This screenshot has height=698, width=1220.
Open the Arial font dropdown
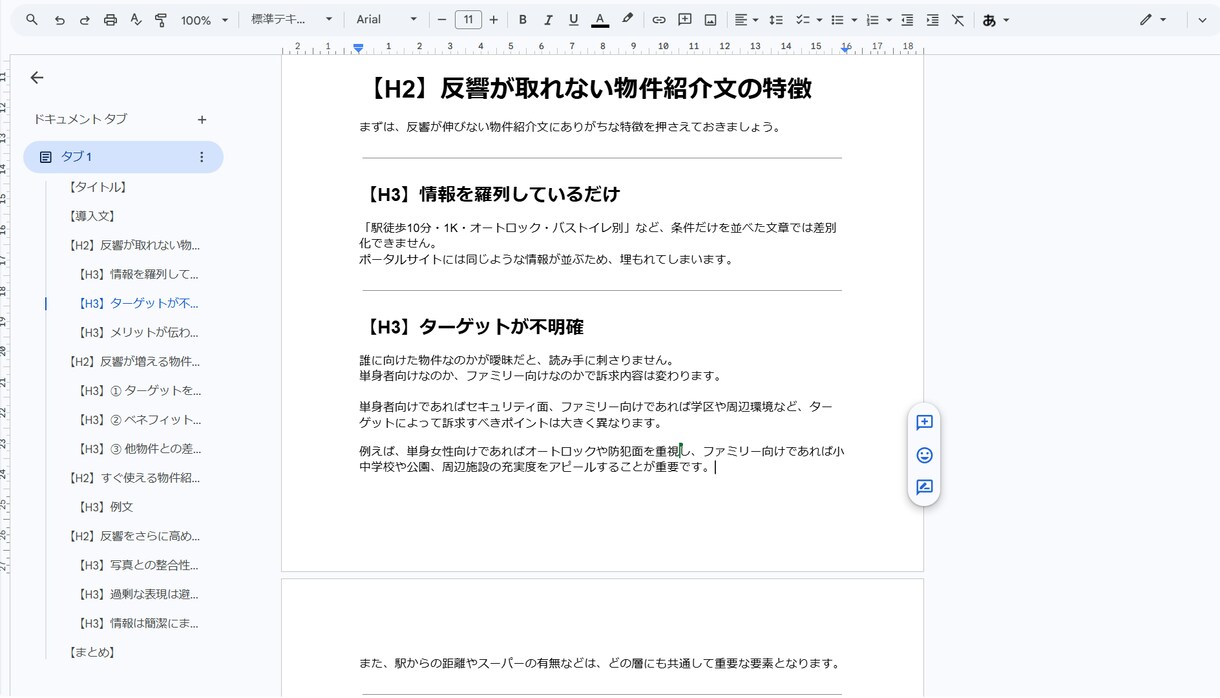(387, 20)
